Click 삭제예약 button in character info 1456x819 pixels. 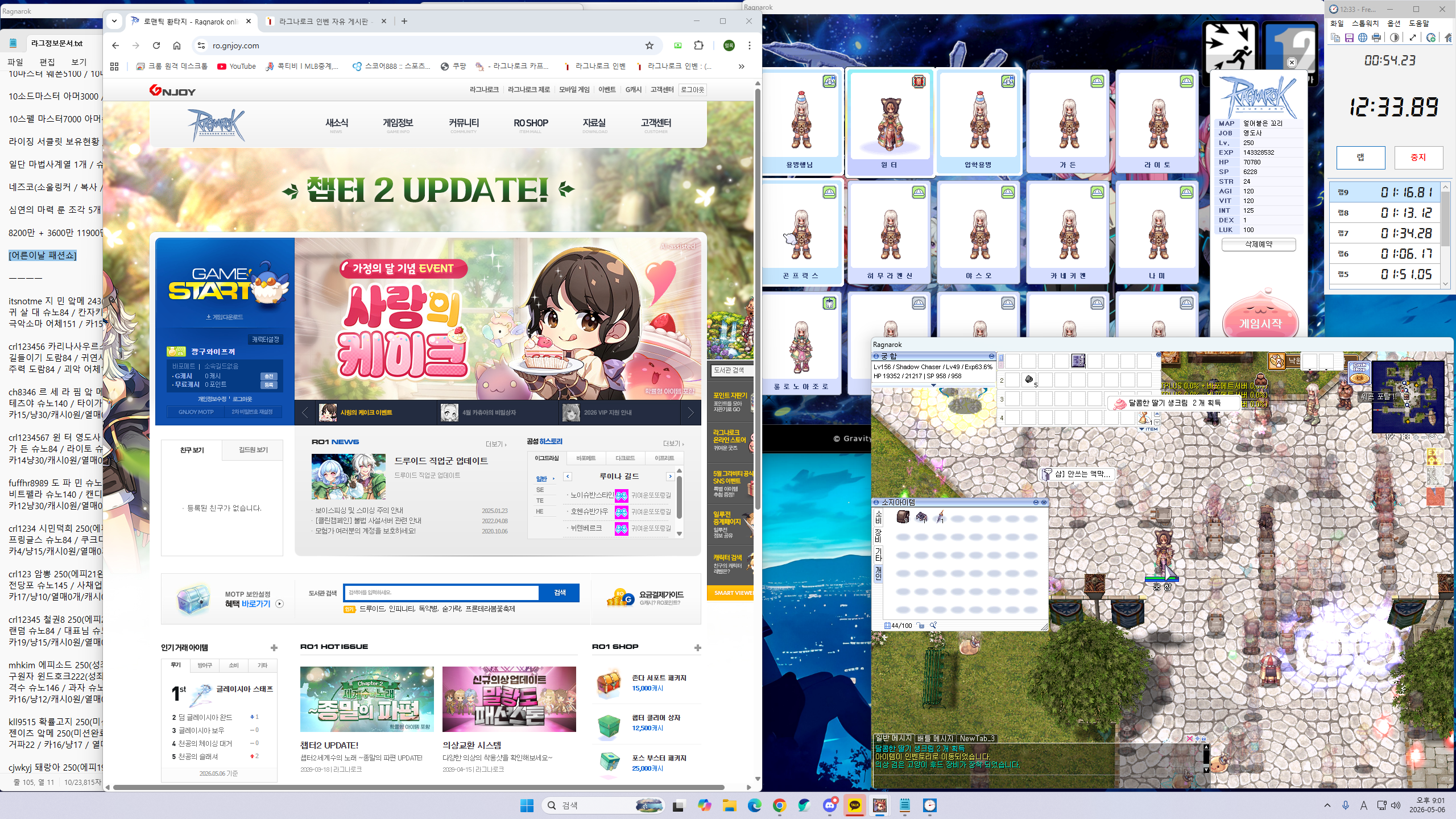point(1259,245)
